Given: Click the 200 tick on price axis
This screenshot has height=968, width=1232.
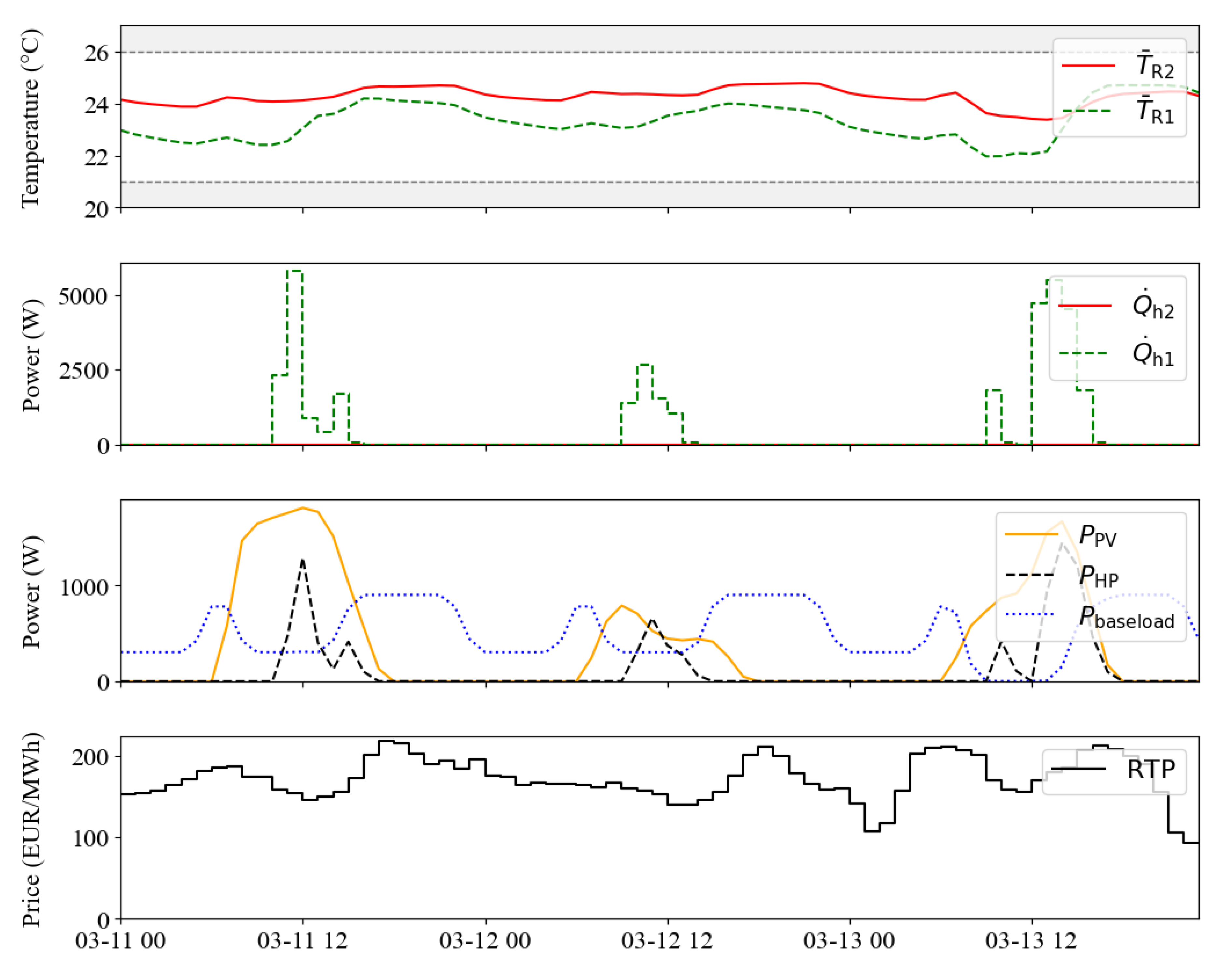Looking at the screenshot, I should point(90,757).
